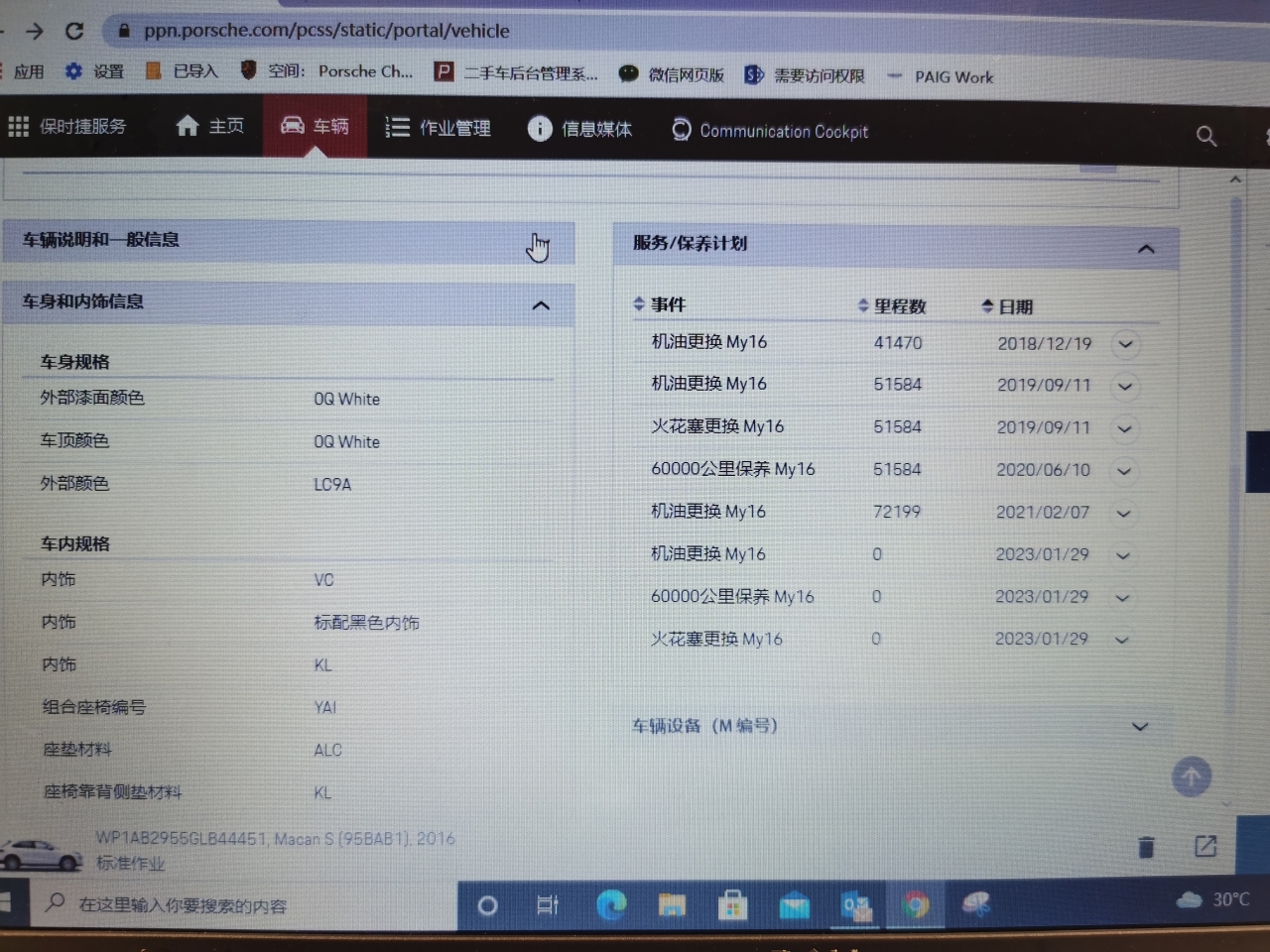Open PAIG Work bookmark
Image resolution: width=1270 pixels, height=952 pixels.
click(x=940, y=76)
